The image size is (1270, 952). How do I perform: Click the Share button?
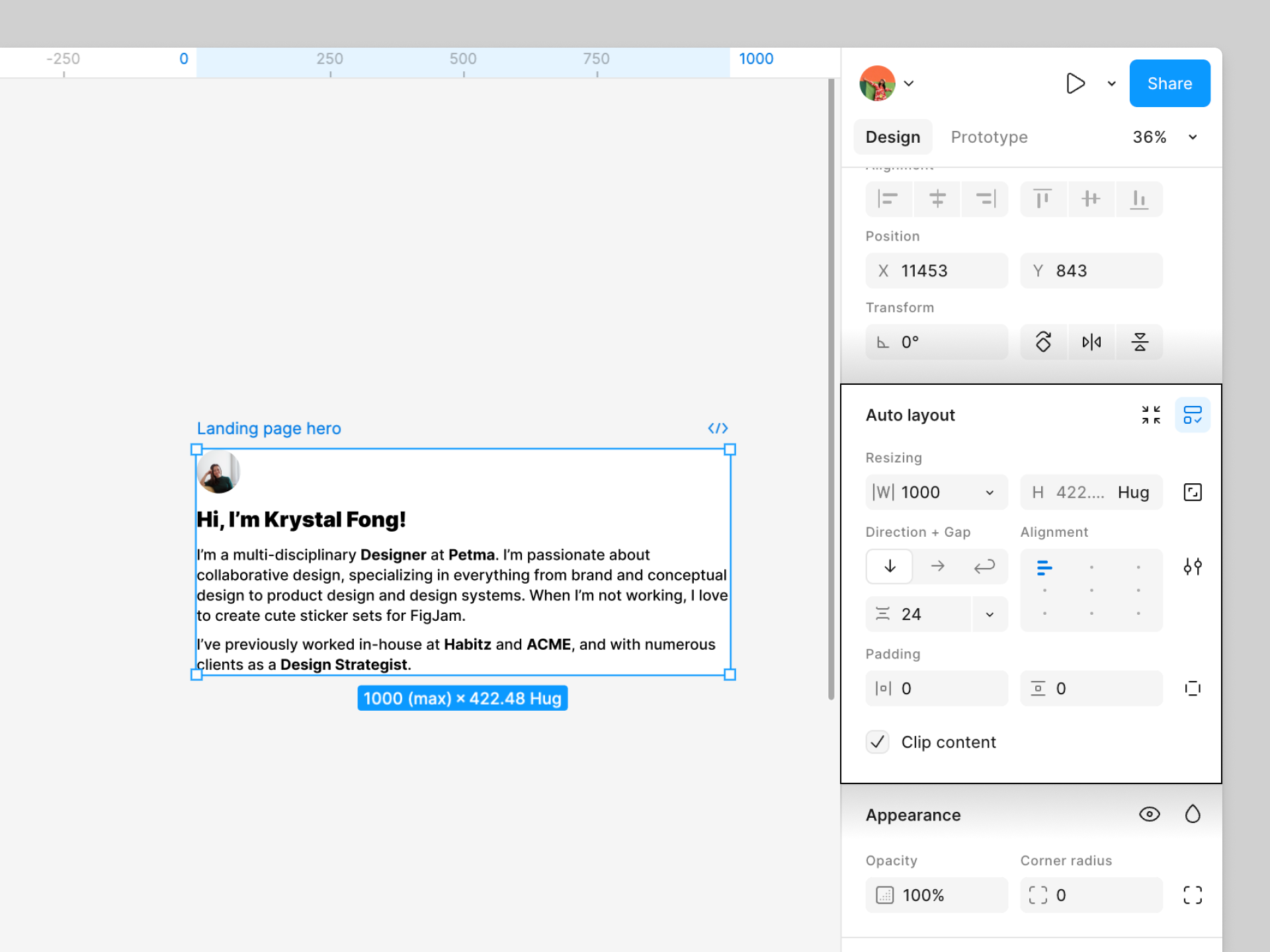click(1169, 83)
